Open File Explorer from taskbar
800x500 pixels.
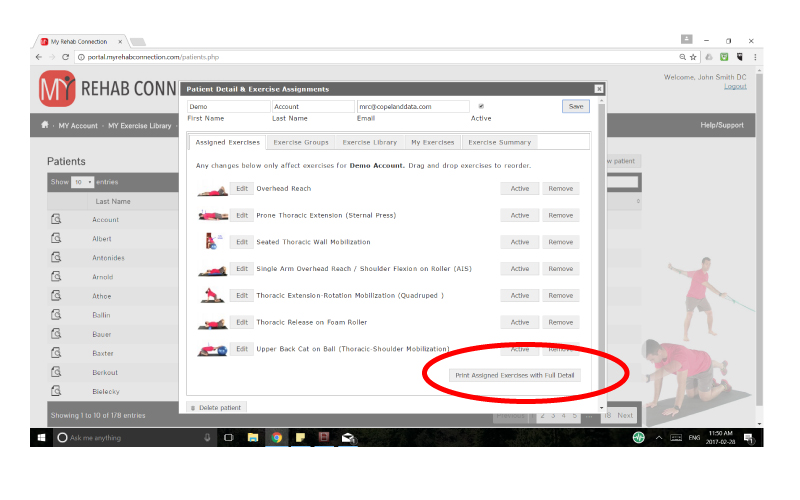click(x=253, y=438)
